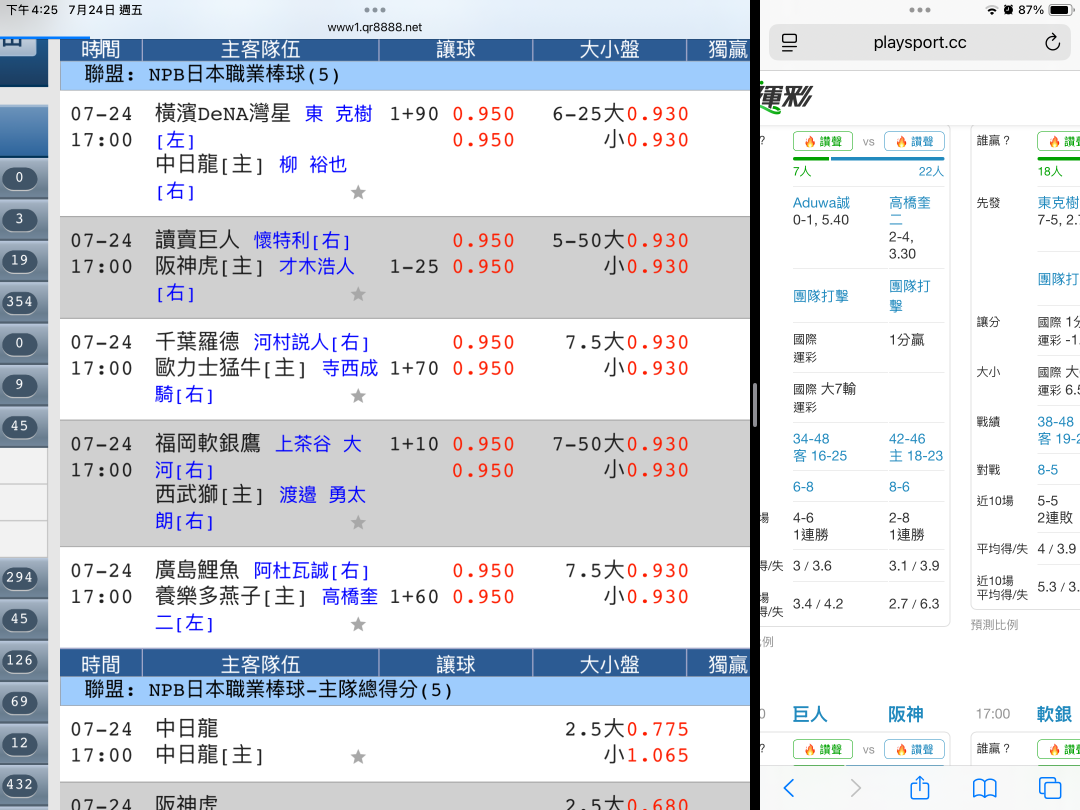
Task: Tap the Safari back arrow
Action: [x=789, y=787]
